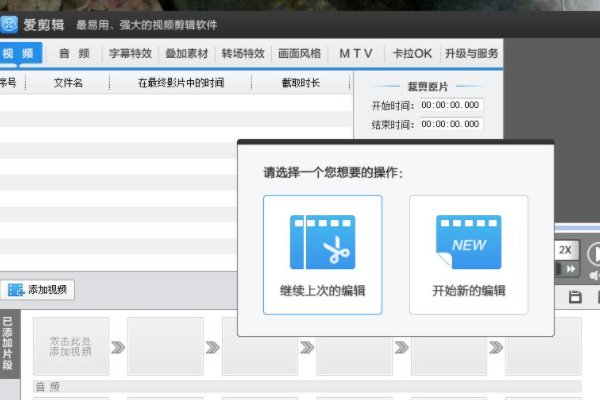
Task: Click the fast-forward double arrow icon
Action: 571,269
